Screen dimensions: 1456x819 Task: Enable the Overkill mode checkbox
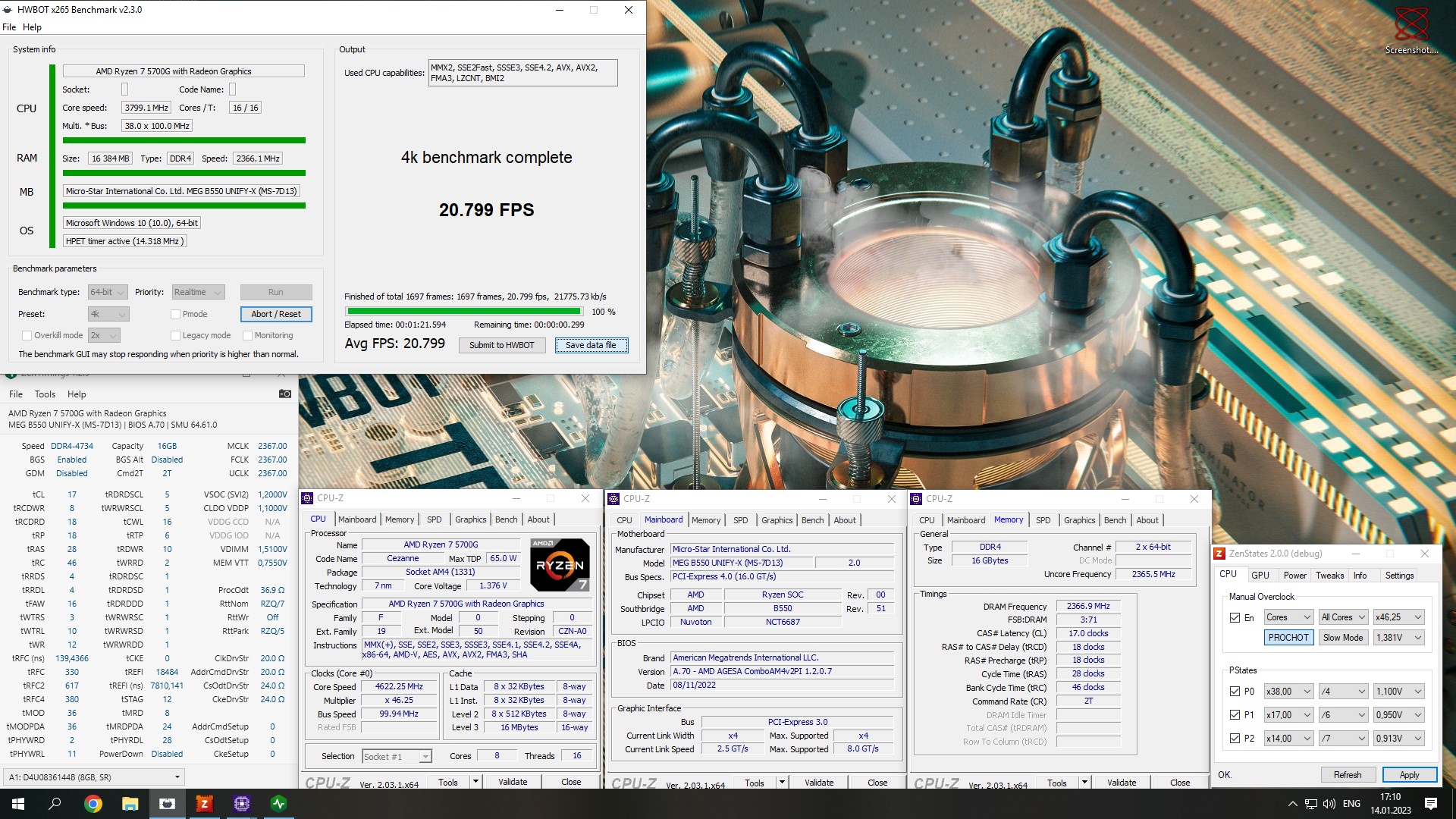pos(27,335)
